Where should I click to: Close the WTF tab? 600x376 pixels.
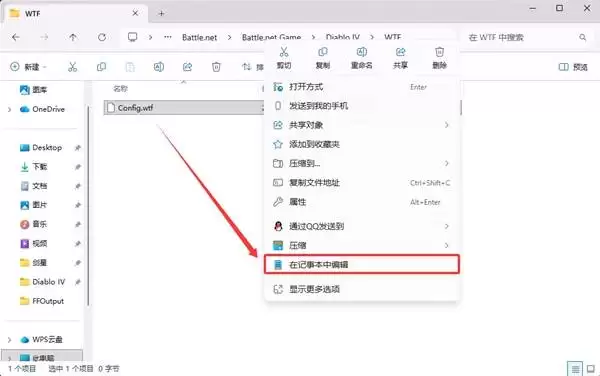point(135,13)
